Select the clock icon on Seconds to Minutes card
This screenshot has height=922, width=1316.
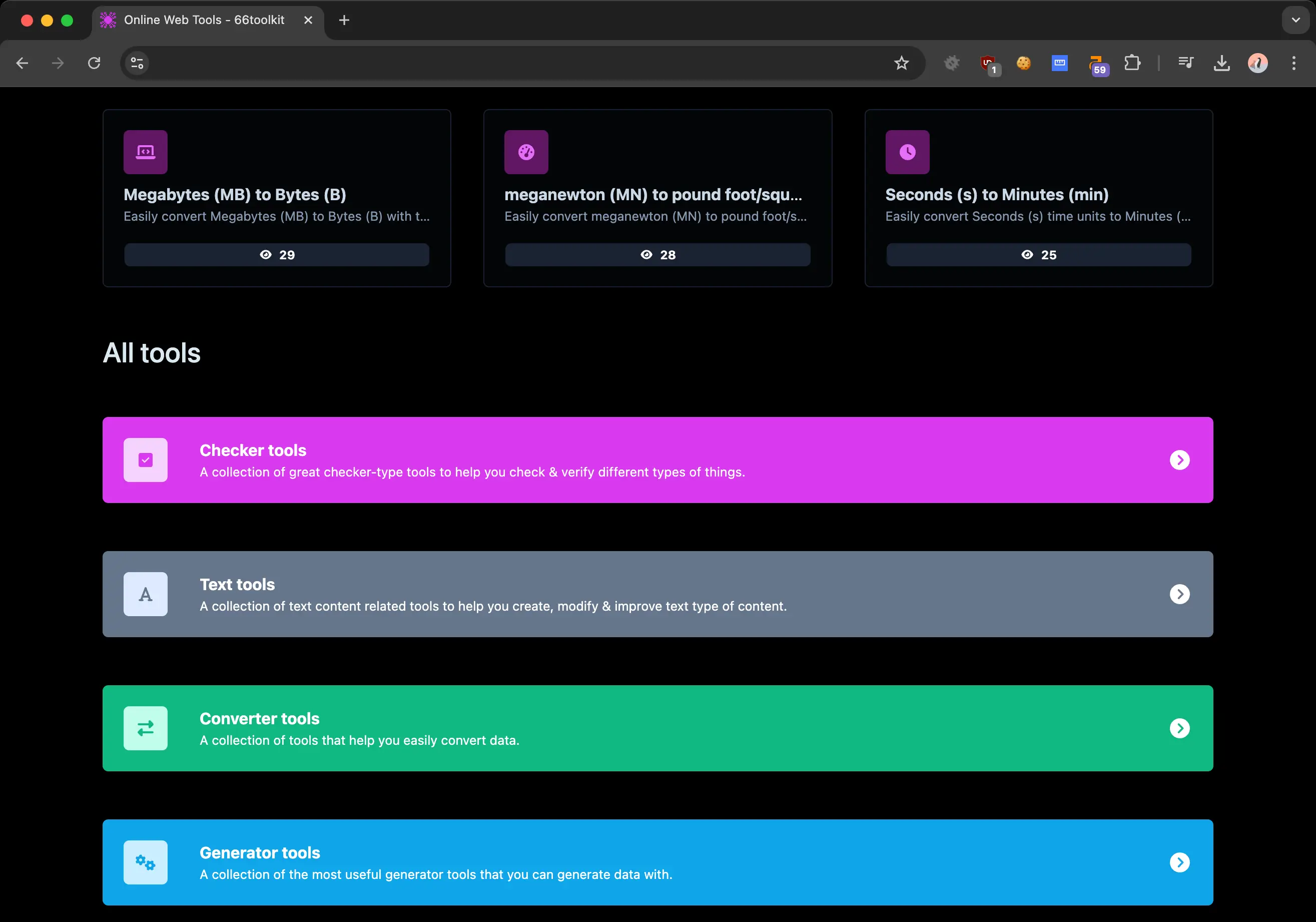[906, 151]
